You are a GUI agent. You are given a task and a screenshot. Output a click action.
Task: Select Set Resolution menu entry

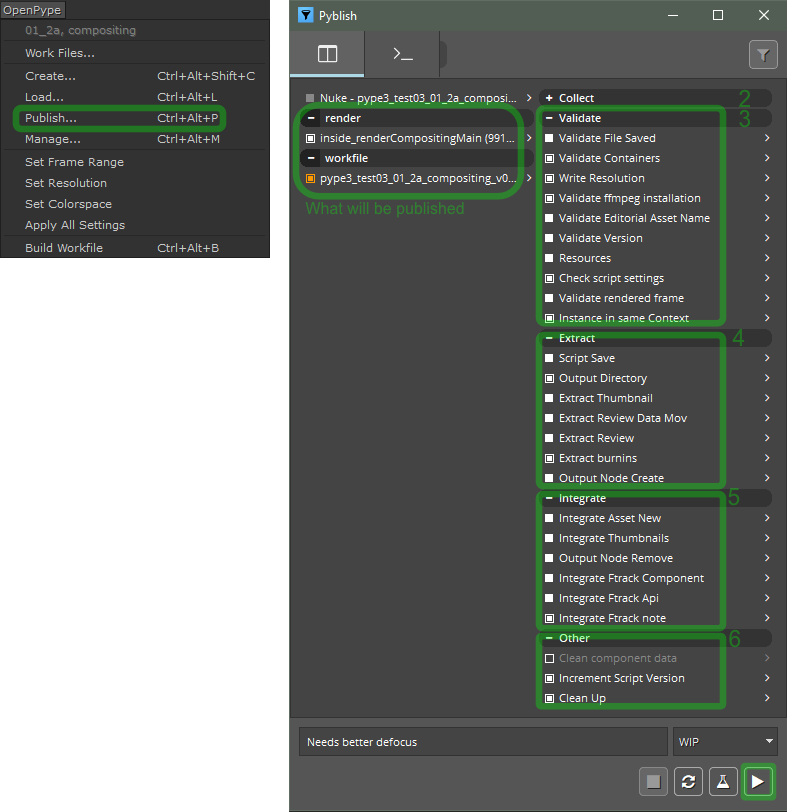[x=135, y=183]
